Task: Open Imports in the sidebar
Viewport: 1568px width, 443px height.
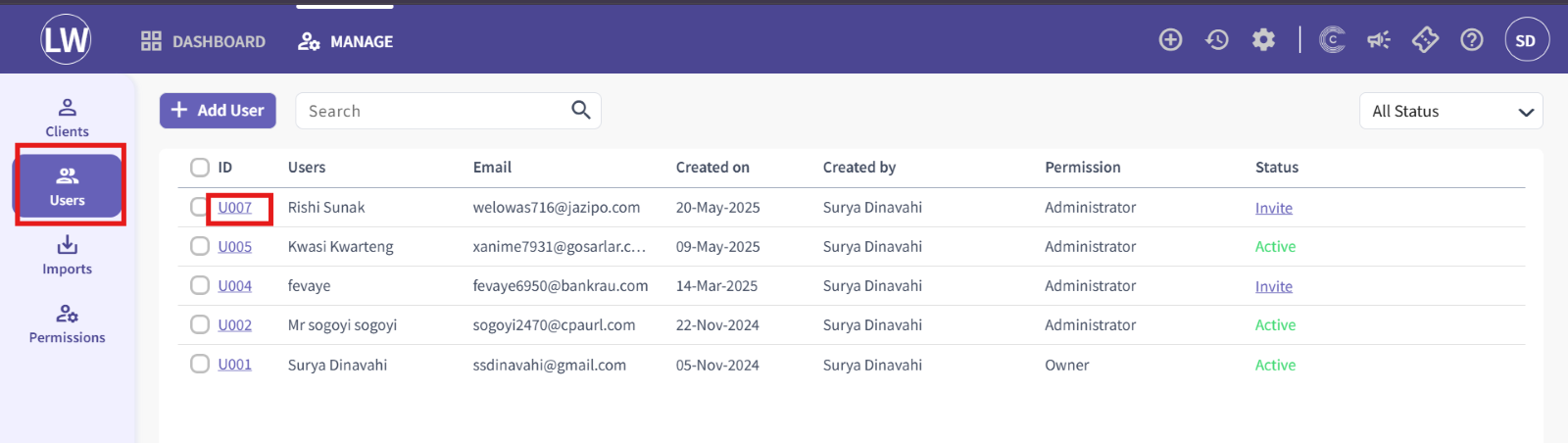Action: click(x=67, y=255)
